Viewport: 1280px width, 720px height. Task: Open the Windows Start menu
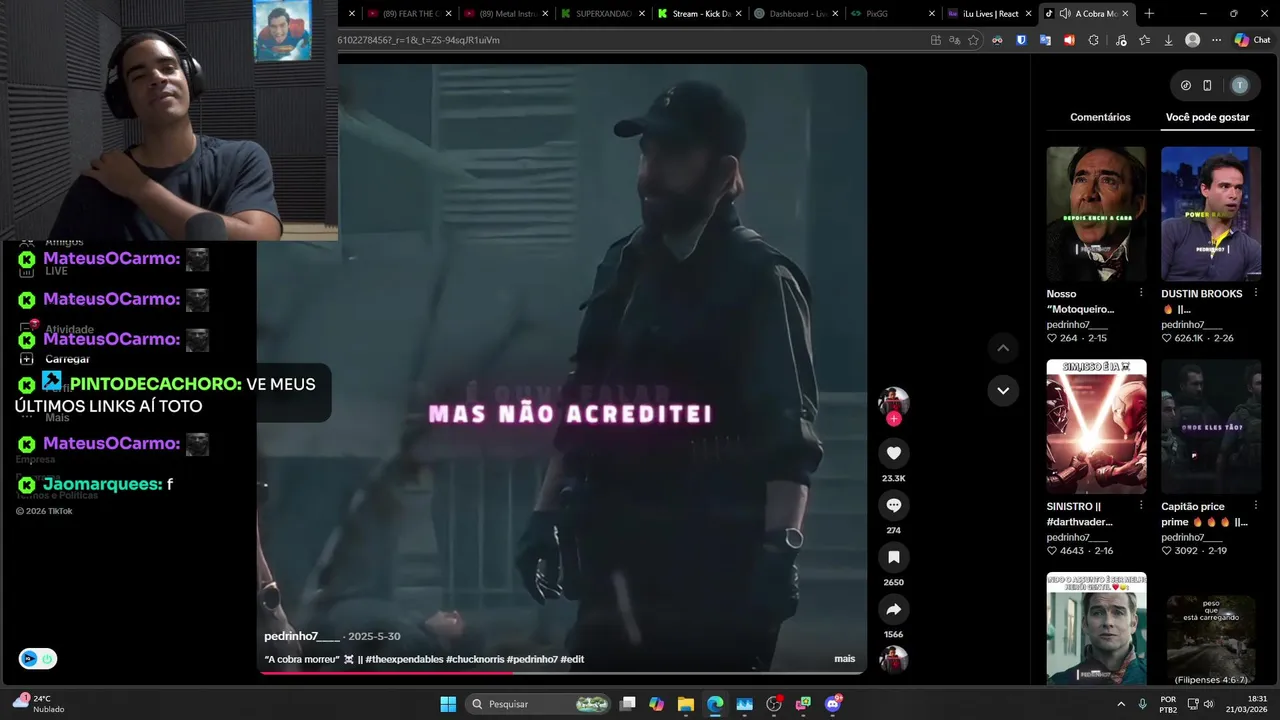tap(448, 704)
